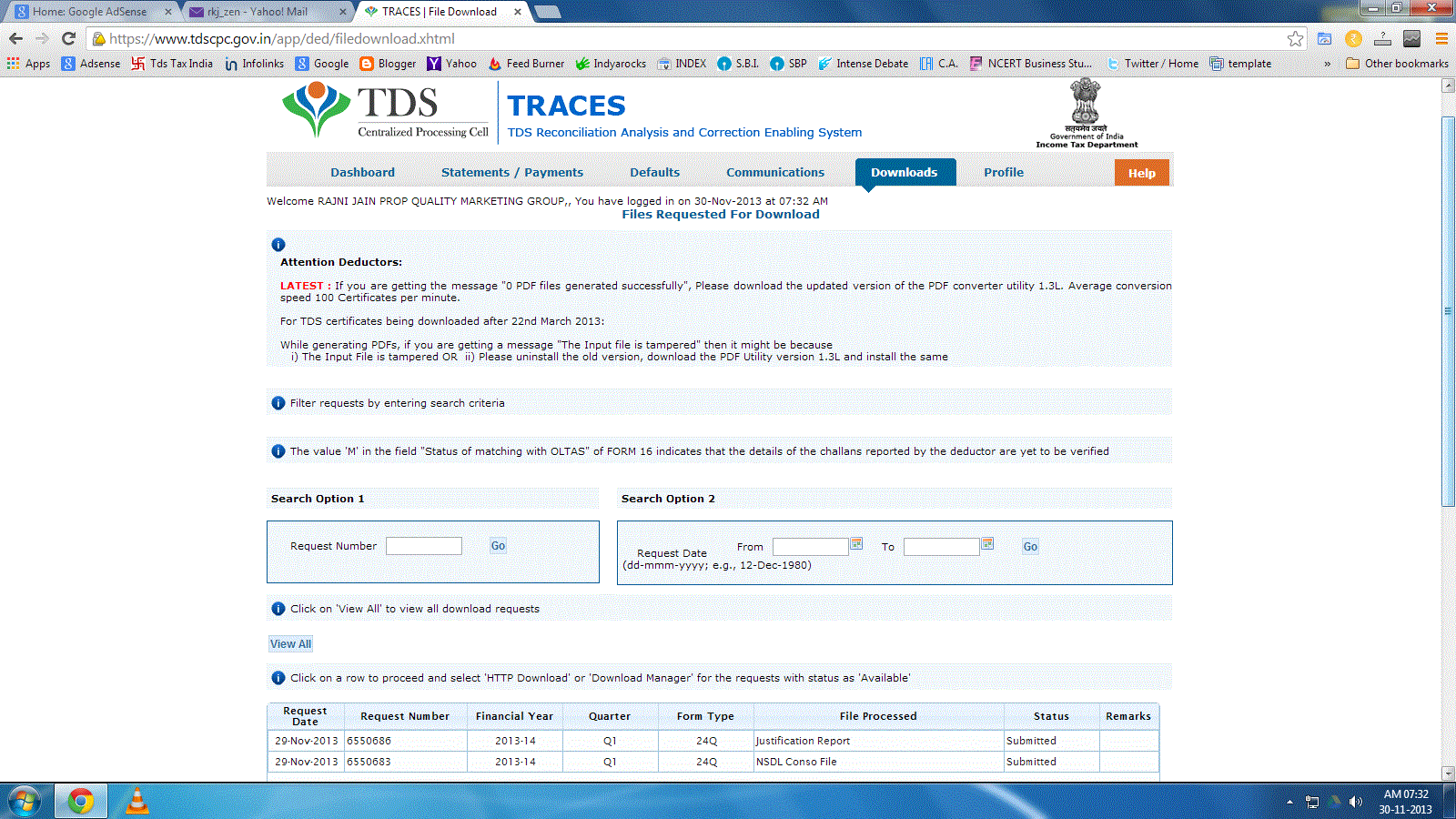Open the Google bookmark
The width and height of the screenshot is (1456, 819).
322,64
